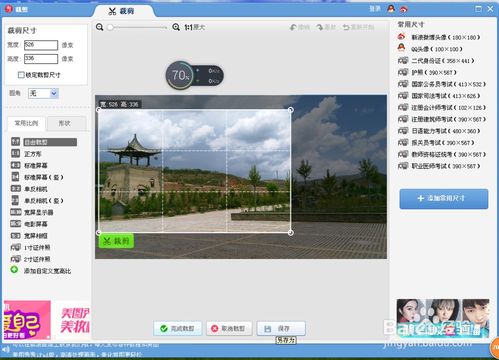Viewport: 499px width, 360px height.
Task: Click the cancel cropping button
Action: [229, 328]
